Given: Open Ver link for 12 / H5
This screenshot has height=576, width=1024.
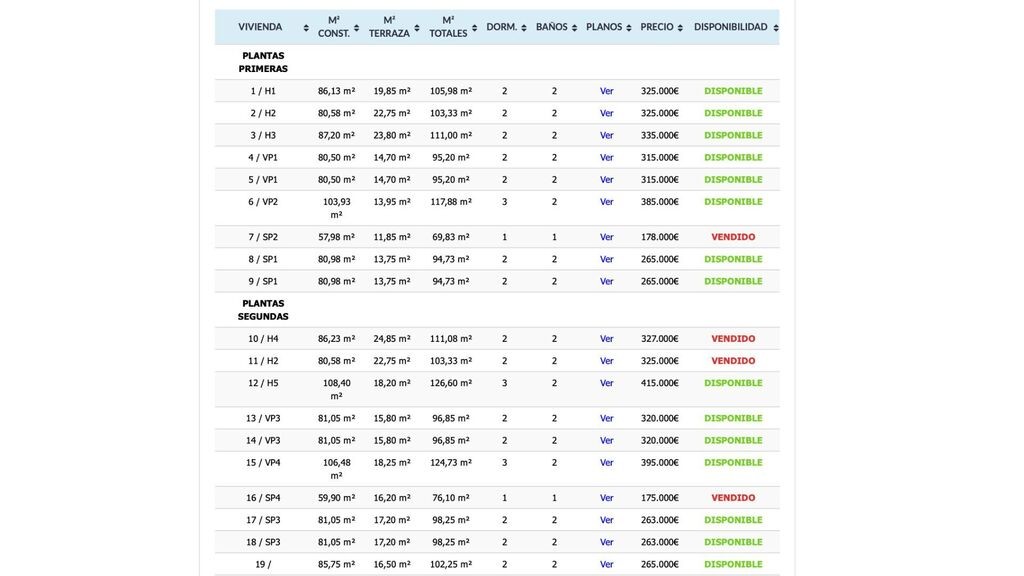Looking at the screenshot, I should pos(607,383).
